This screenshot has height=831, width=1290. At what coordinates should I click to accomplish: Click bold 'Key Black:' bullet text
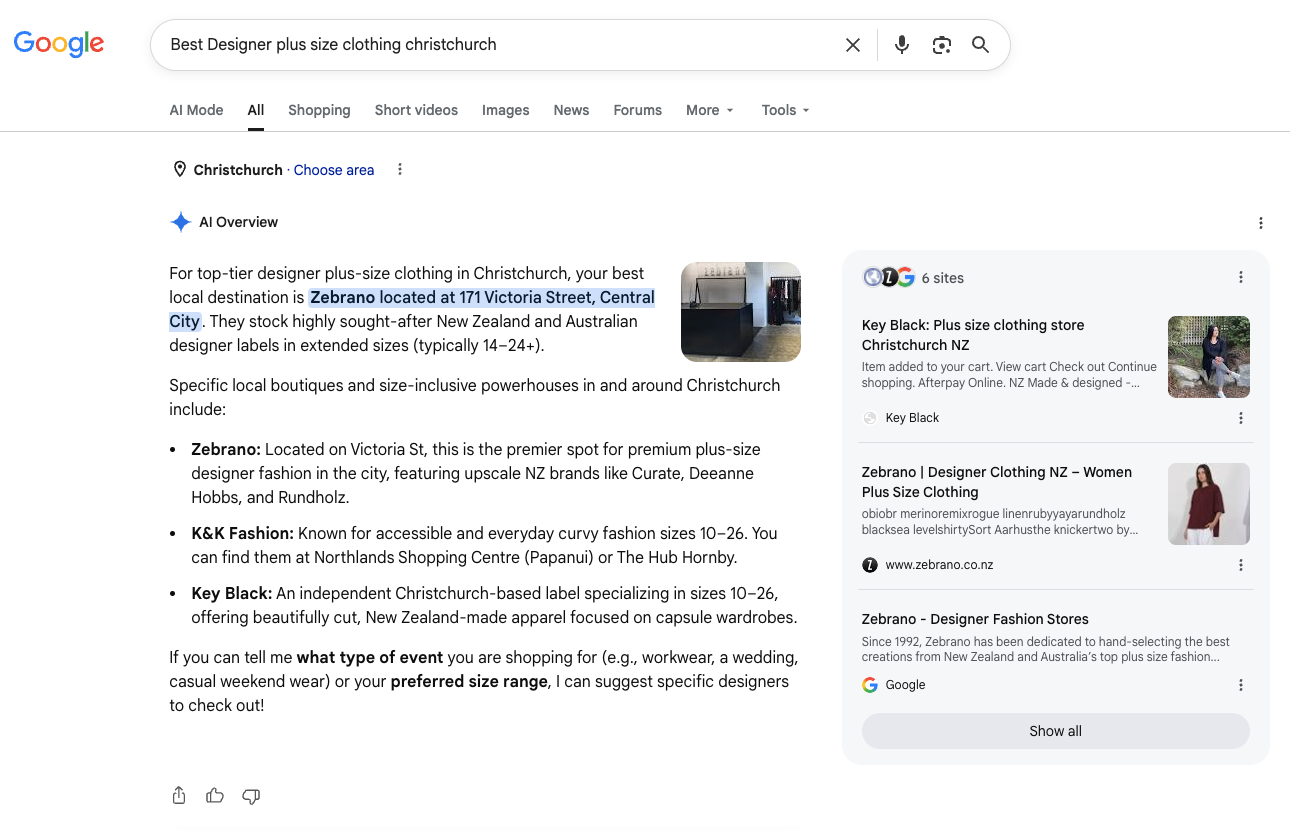232,593
